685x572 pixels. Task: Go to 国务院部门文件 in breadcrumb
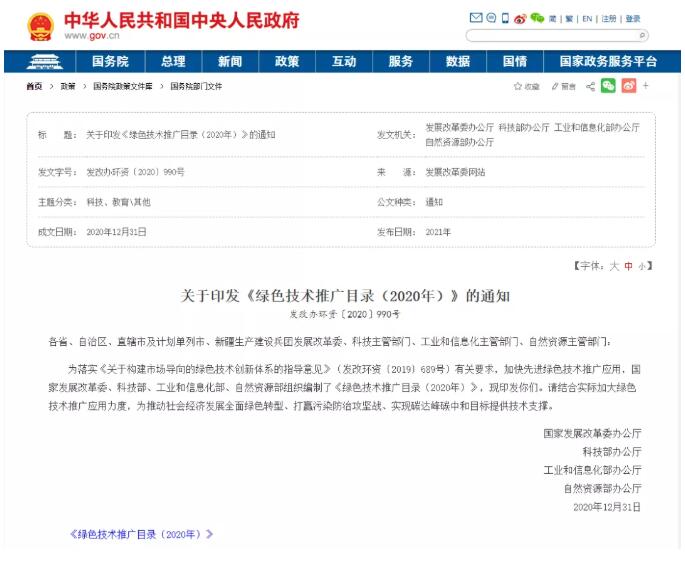(196, 87)
